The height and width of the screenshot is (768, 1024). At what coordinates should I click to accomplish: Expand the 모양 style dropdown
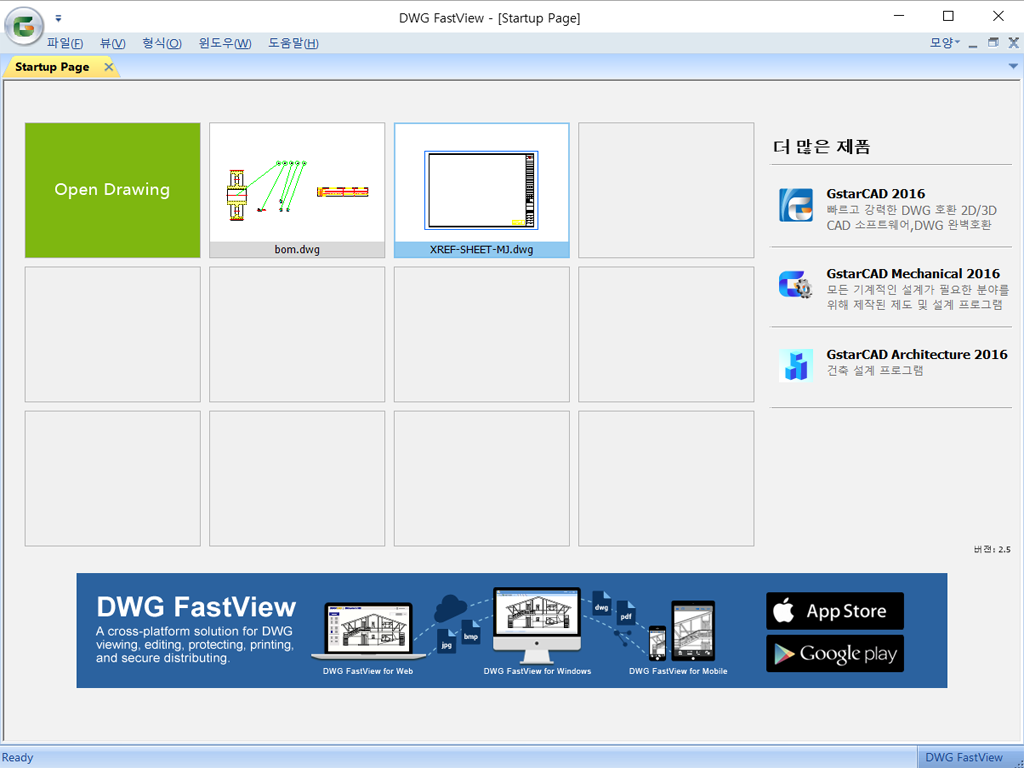pos(944,42)
